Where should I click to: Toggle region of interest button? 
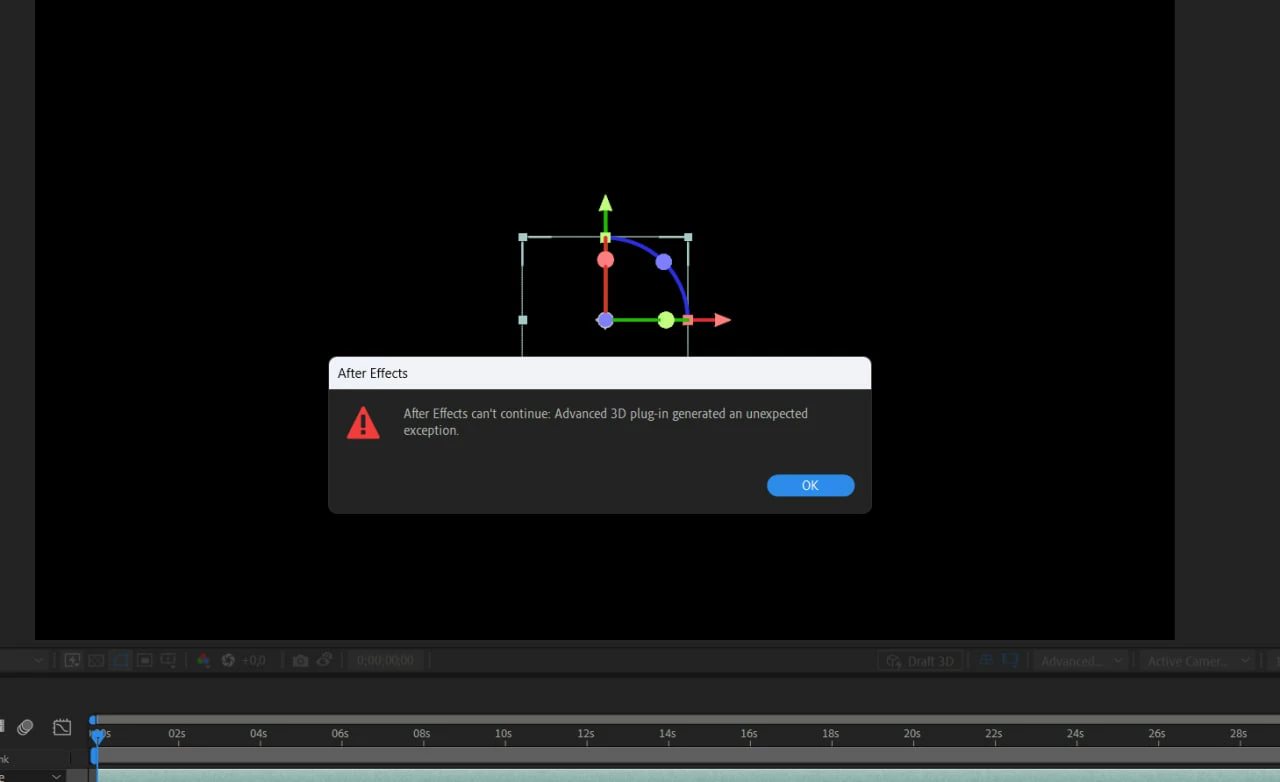(144, 660)
